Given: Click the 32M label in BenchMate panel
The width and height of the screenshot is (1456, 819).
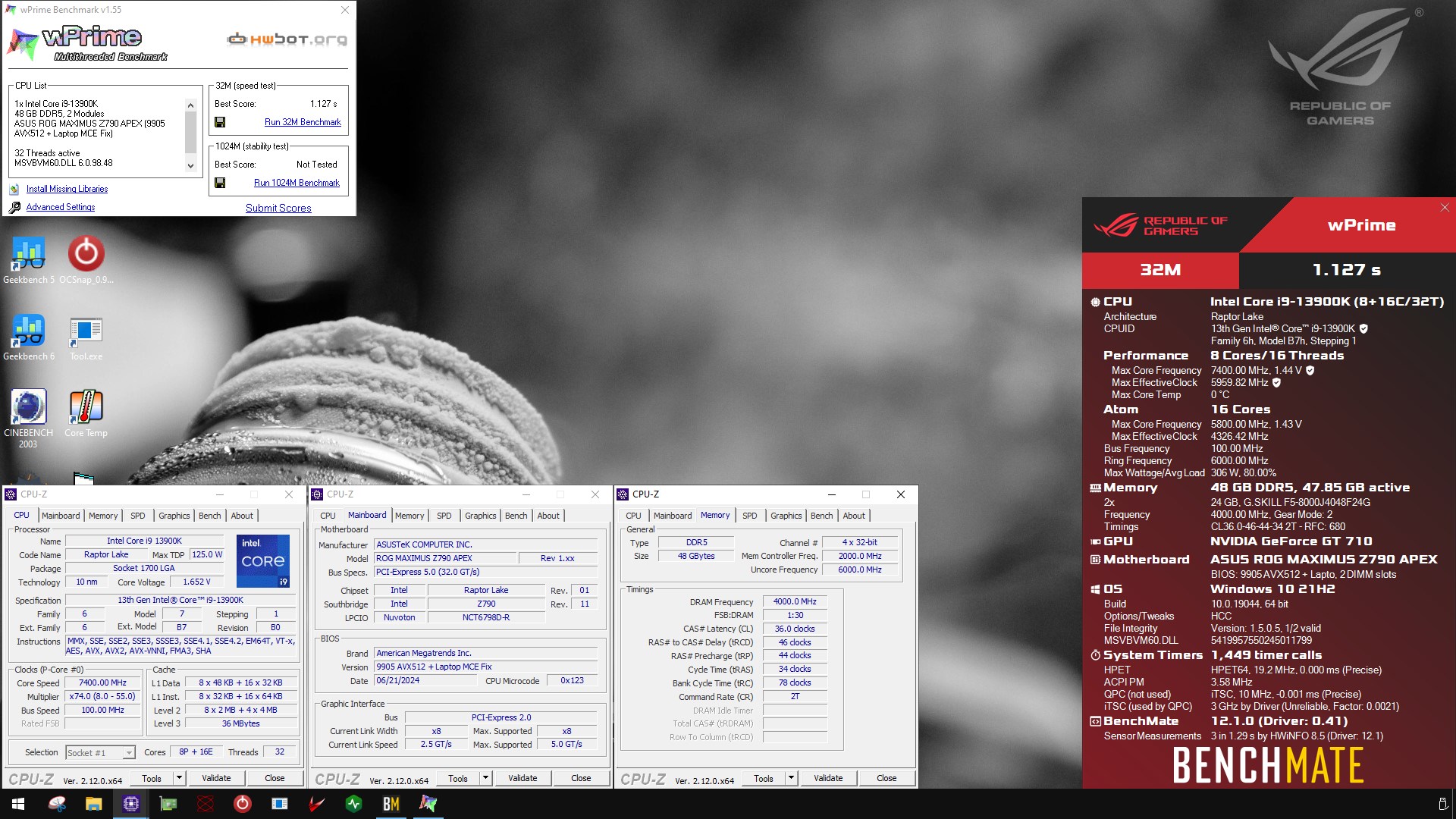Looking at the screenshot, I should 1160,270.
